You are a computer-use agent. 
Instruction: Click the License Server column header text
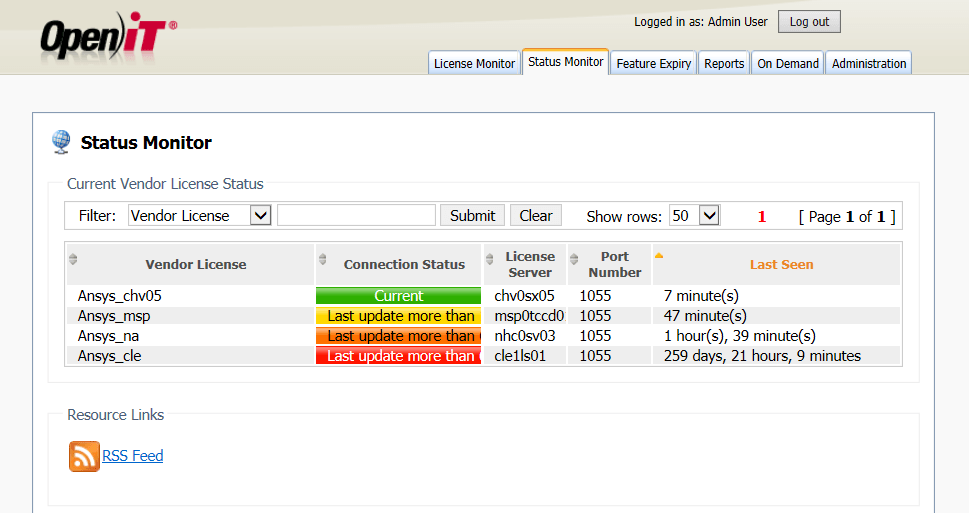pos(530,265)
